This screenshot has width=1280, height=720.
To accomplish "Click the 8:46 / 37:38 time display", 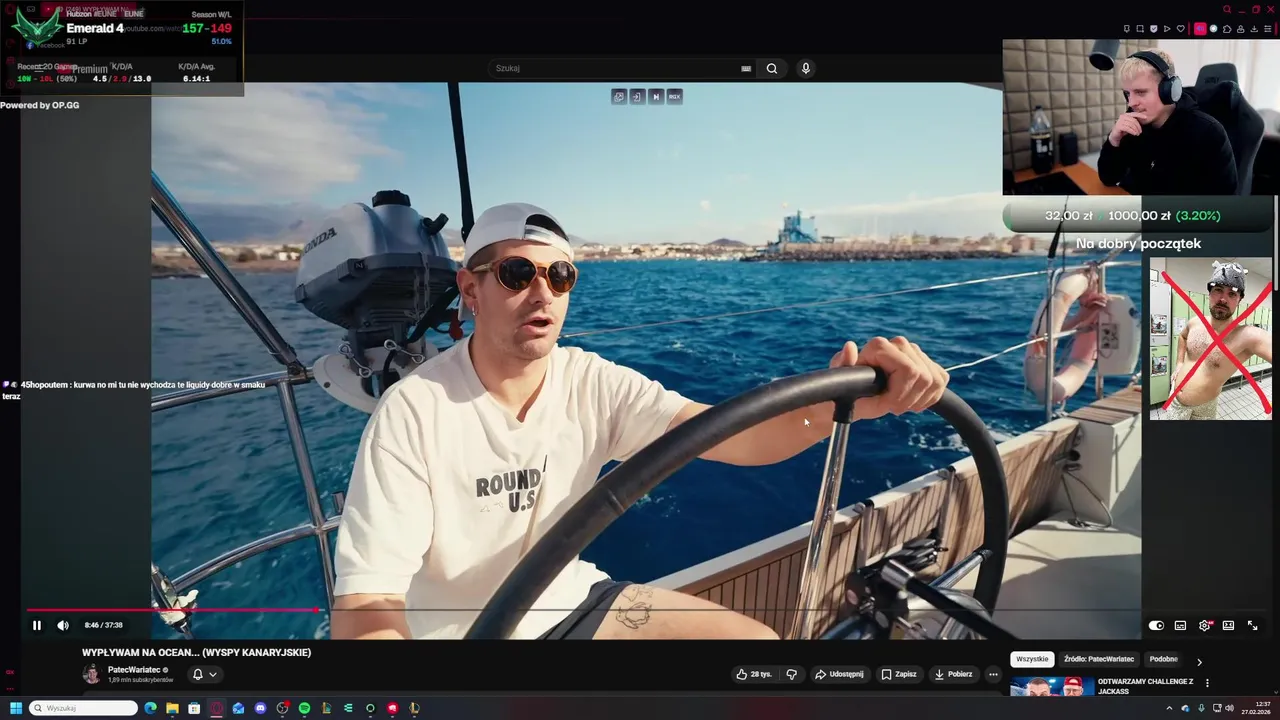I will pos(104,625).
